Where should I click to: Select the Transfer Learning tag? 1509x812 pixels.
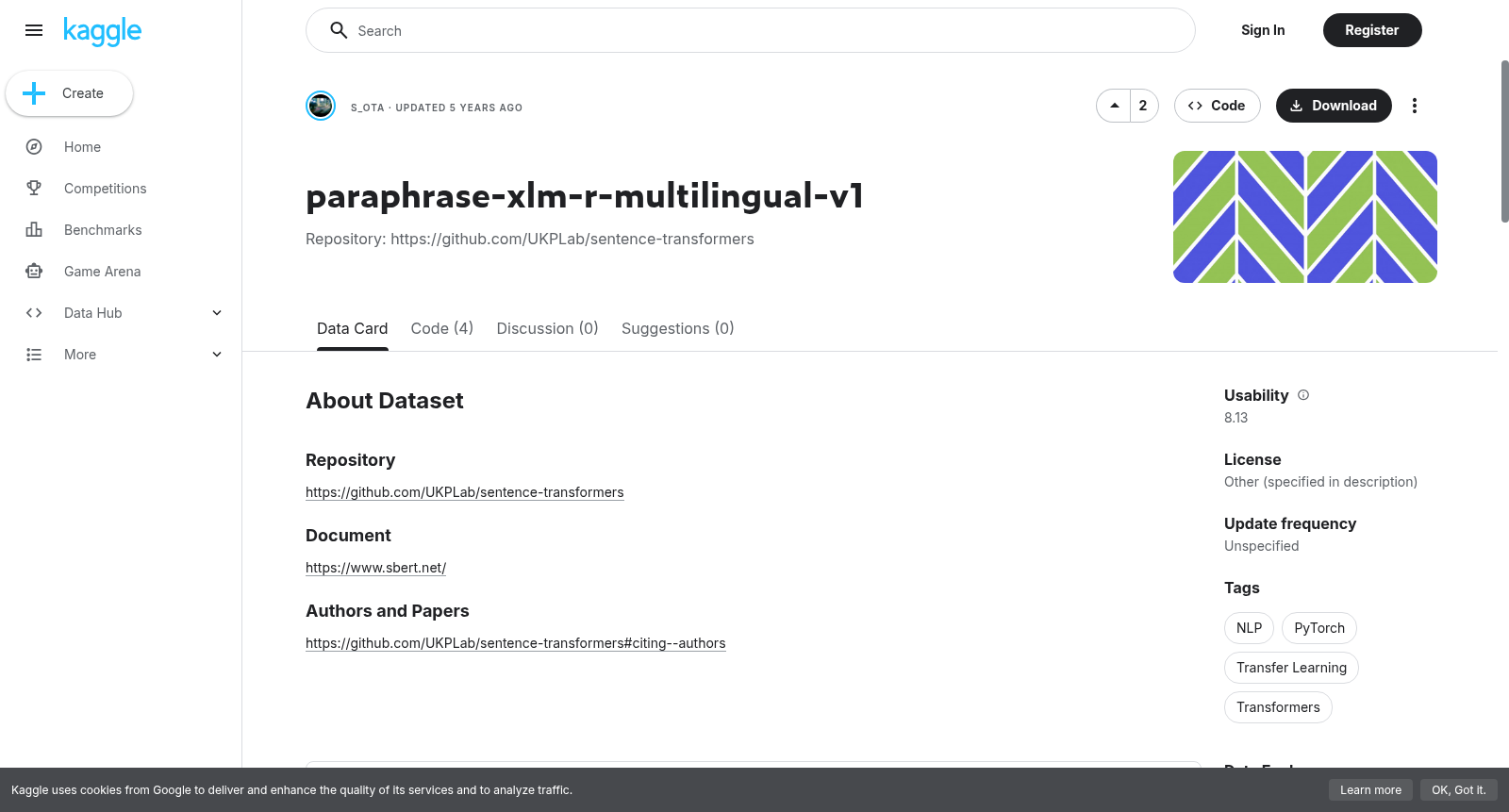click(1292, 668)
